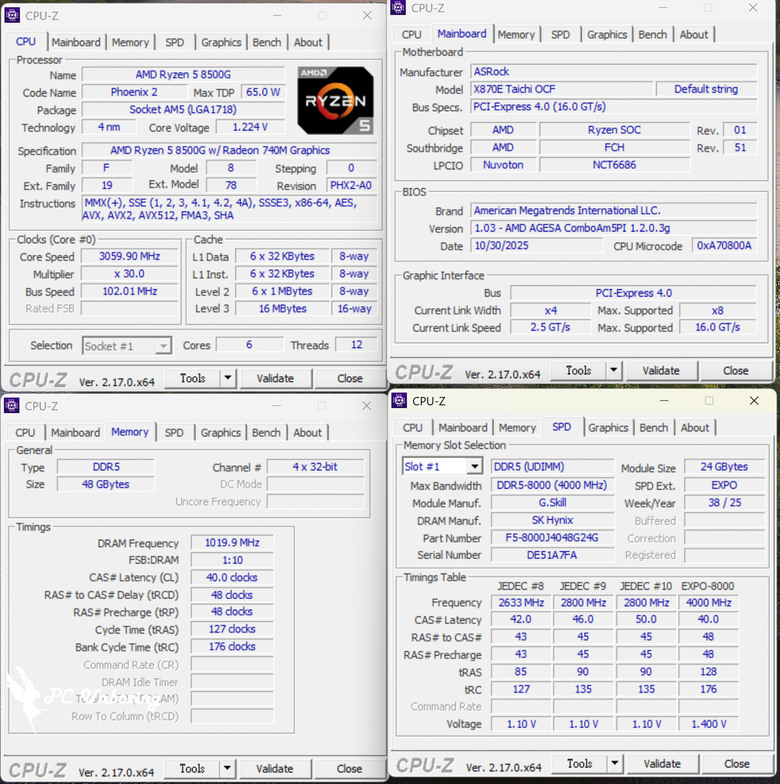Click Close button at bottom of SPD window
The image size is (780, 784).
(x=736, y=764)
